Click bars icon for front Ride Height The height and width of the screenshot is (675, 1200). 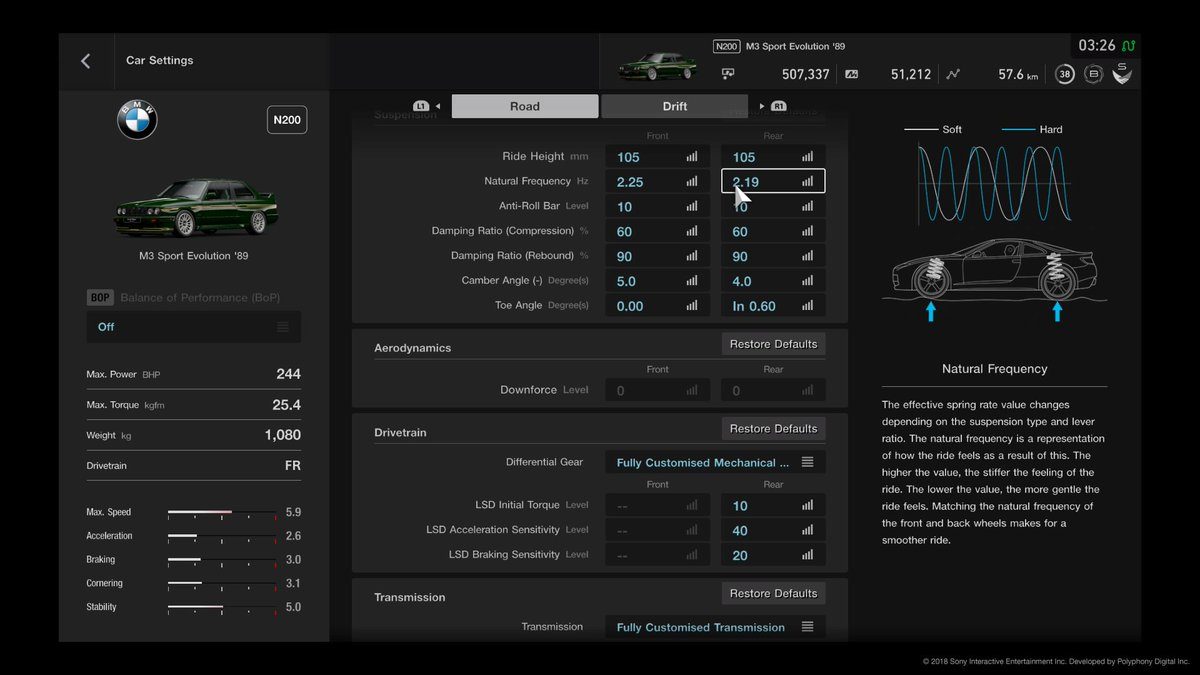point(691,157)
